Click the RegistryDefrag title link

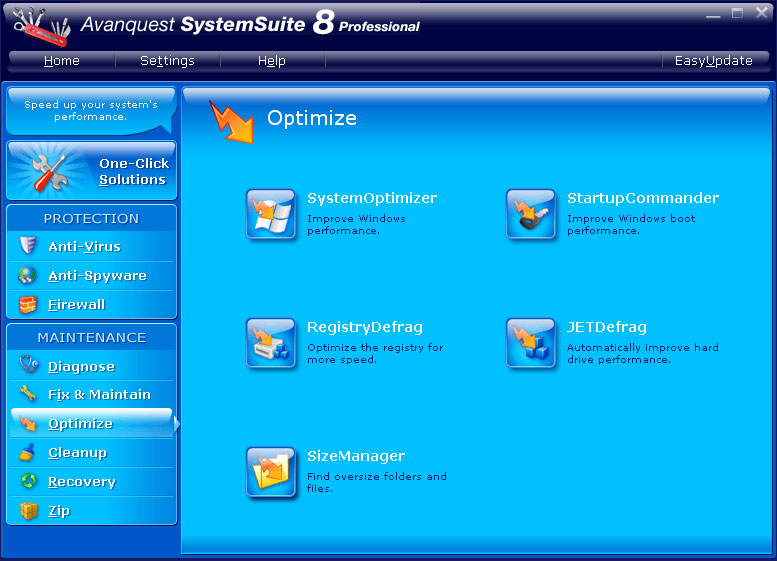pos(365,327)
